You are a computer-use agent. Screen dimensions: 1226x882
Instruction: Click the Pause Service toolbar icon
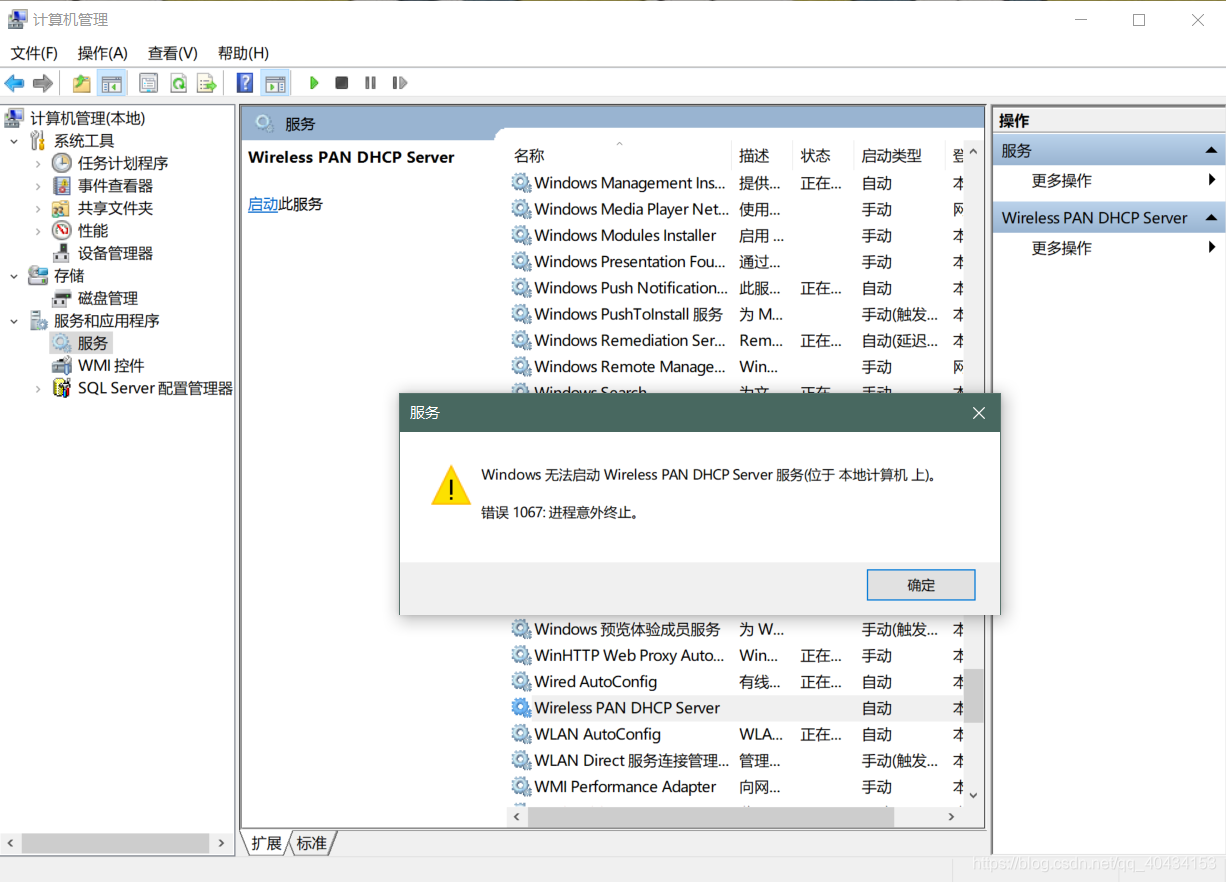pyautogui.click(x=370, y=83)
